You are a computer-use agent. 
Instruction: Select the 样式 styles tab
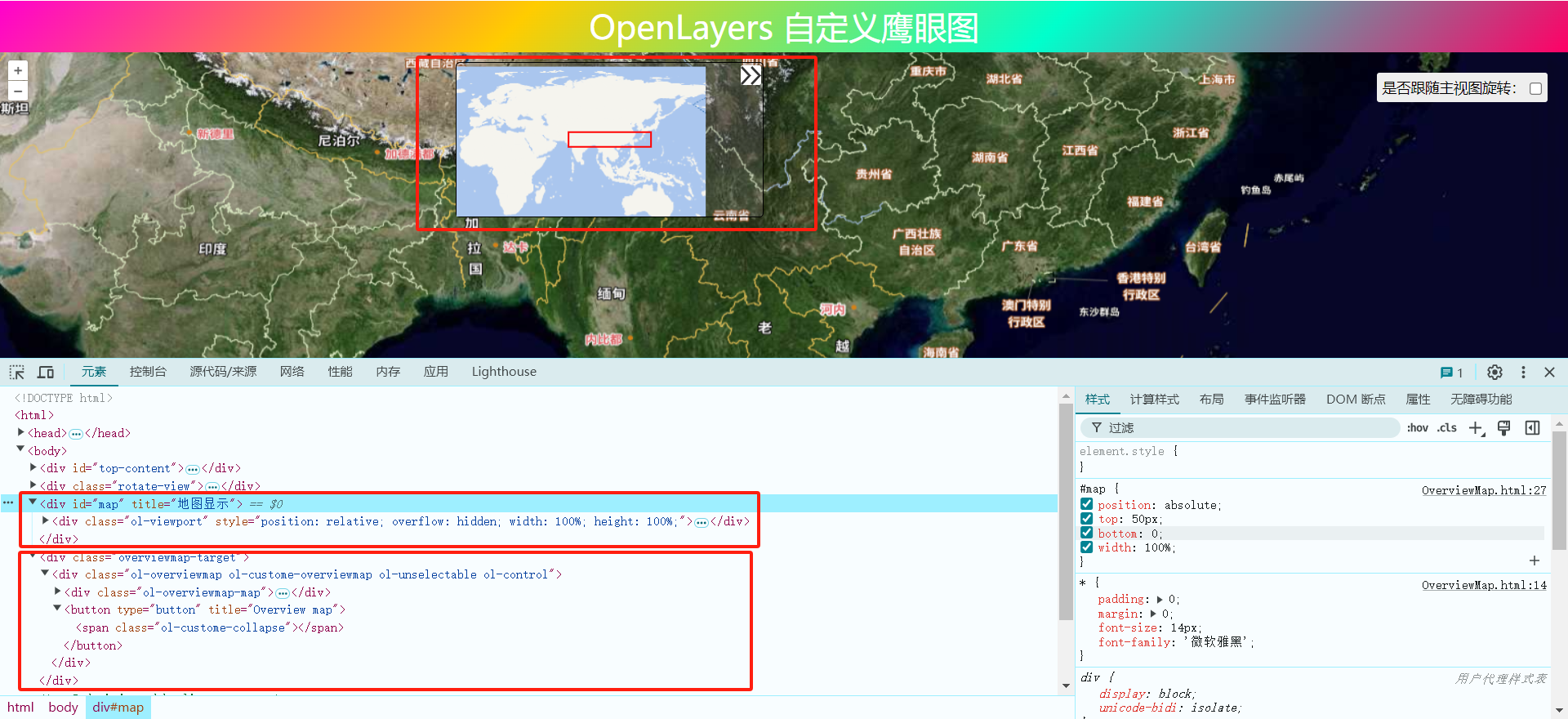point(1097,400)
